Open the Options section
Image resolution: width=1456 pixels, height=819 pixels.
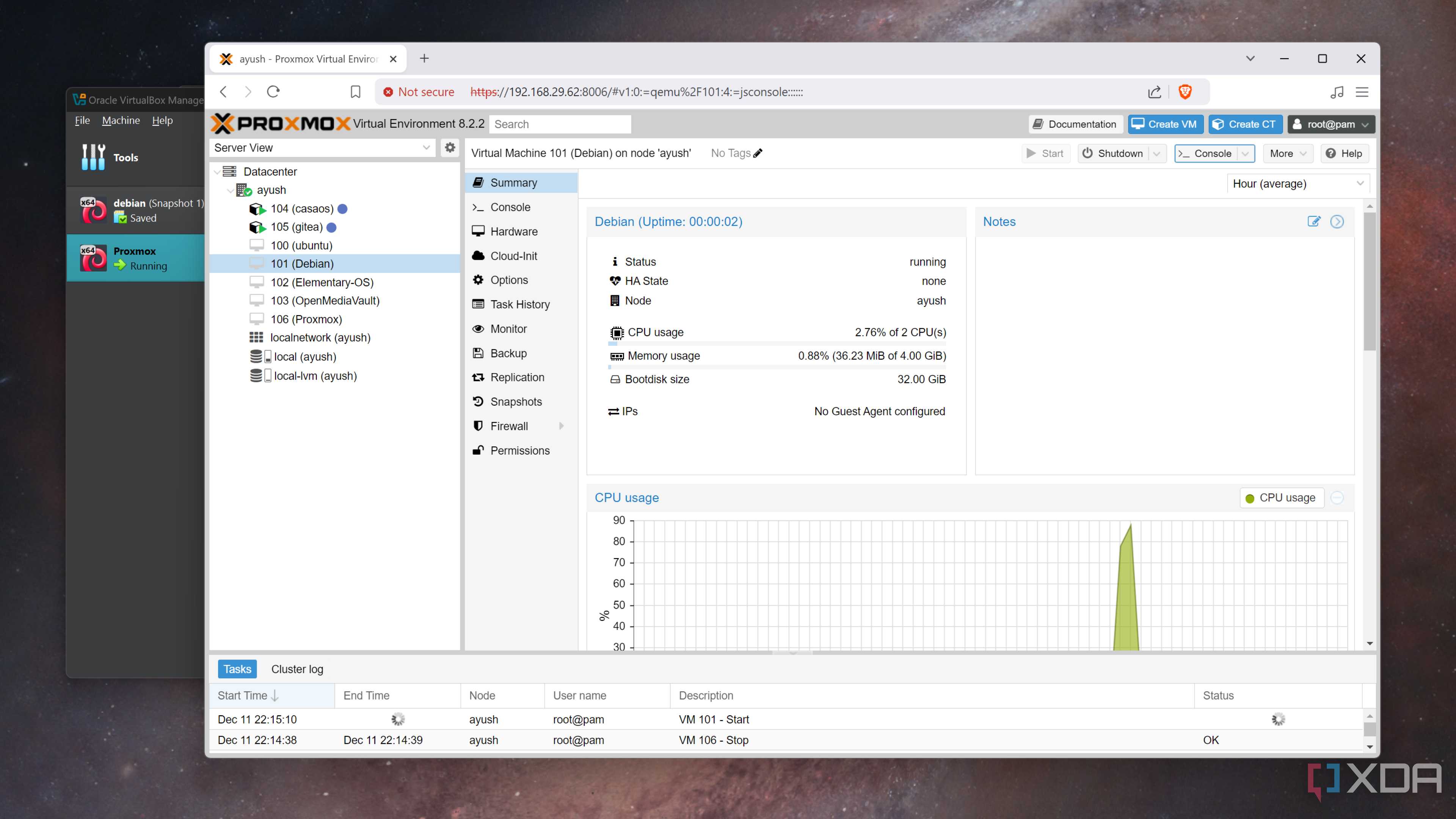coord(521,280)
